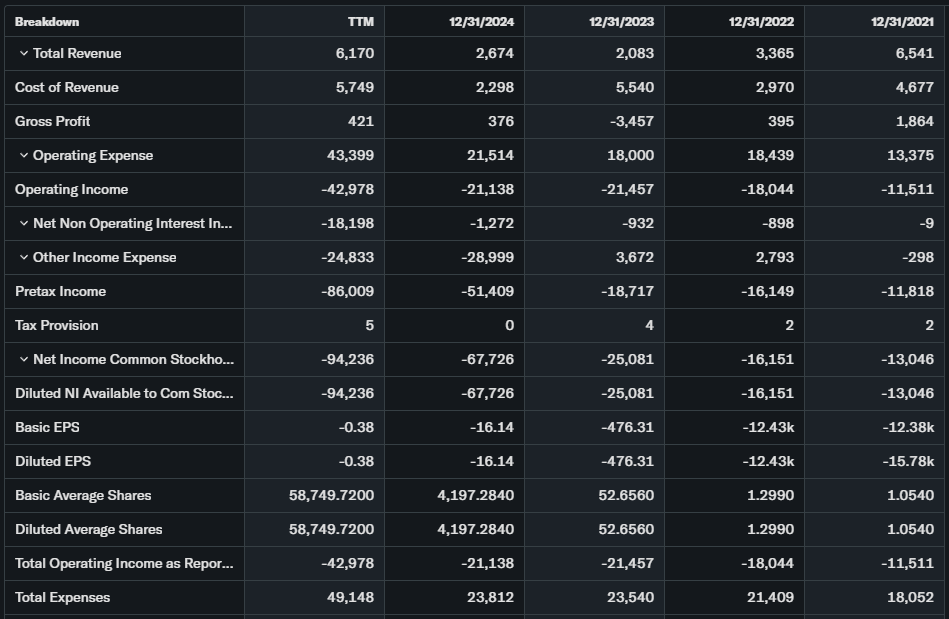This screenshot has width=949, height=619.
Task: Expand Net Income Common Stockholders chevron
Action: (24, 359)
